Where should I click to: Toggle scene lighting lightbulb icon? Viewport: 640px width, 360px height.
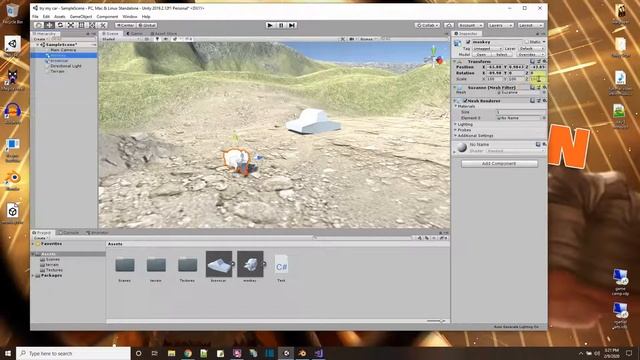(157, 39)
